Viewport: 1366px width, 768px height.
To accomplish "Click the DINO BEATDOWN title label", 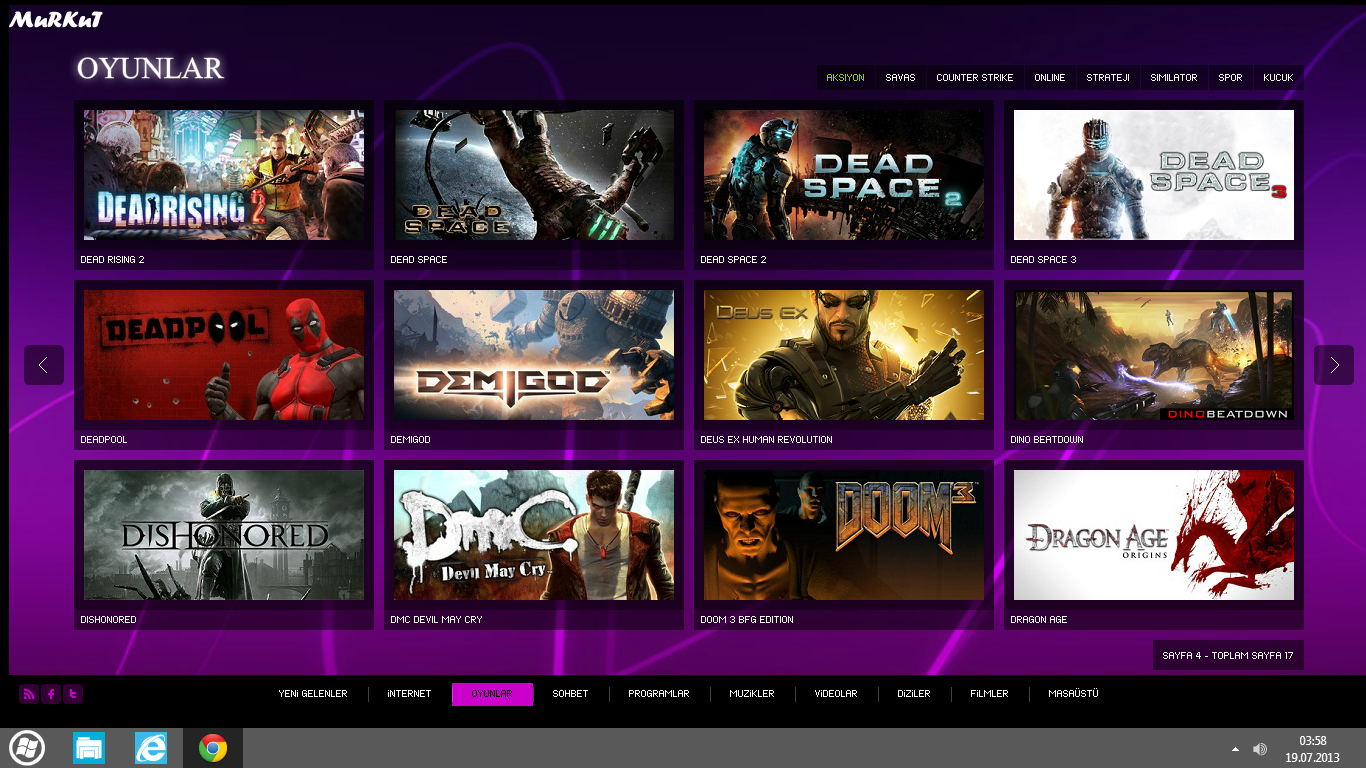I will pyautogui.click(x=1047, y=440).
